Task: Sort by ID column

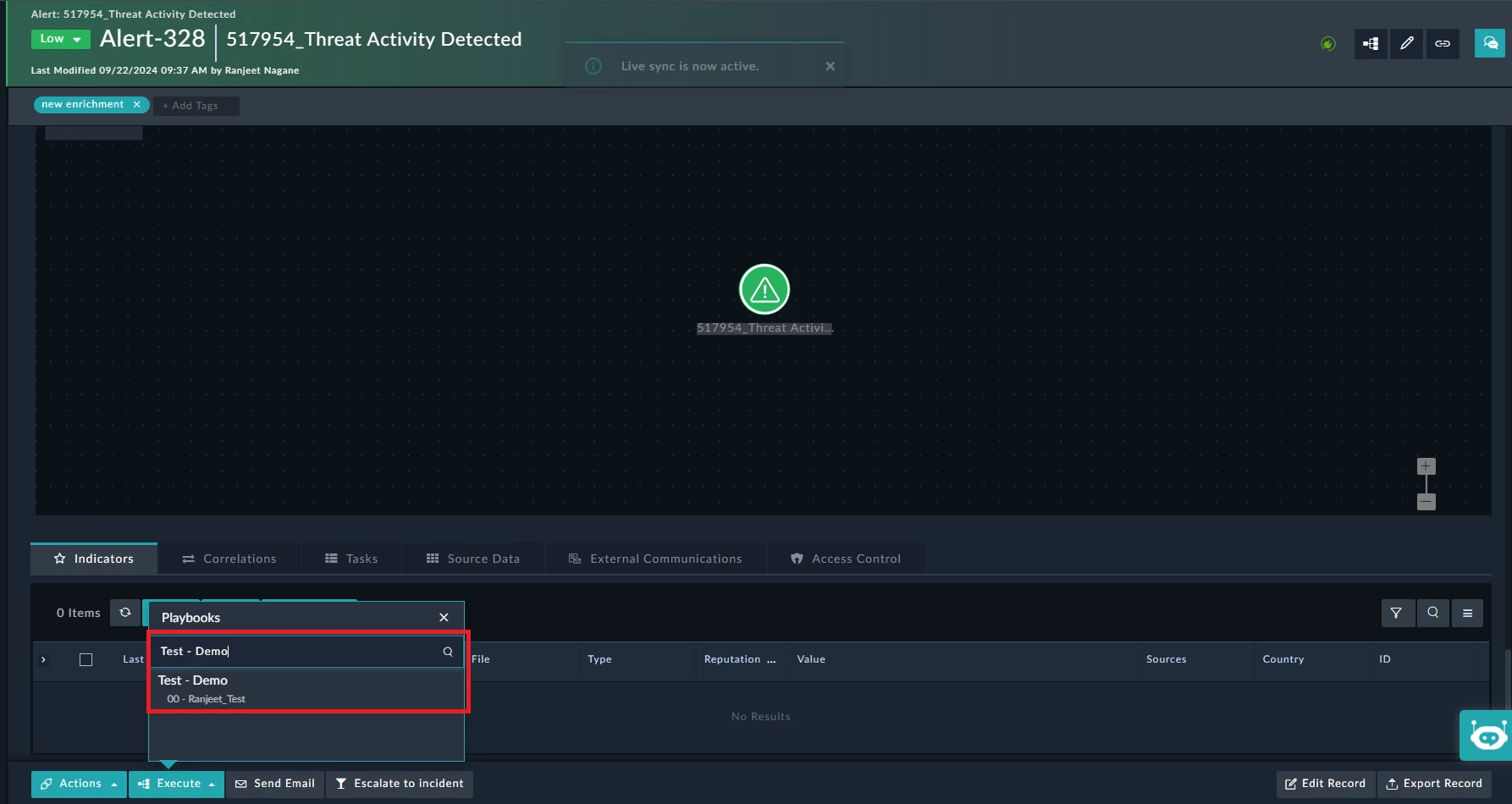Action: click(1385, 659)
